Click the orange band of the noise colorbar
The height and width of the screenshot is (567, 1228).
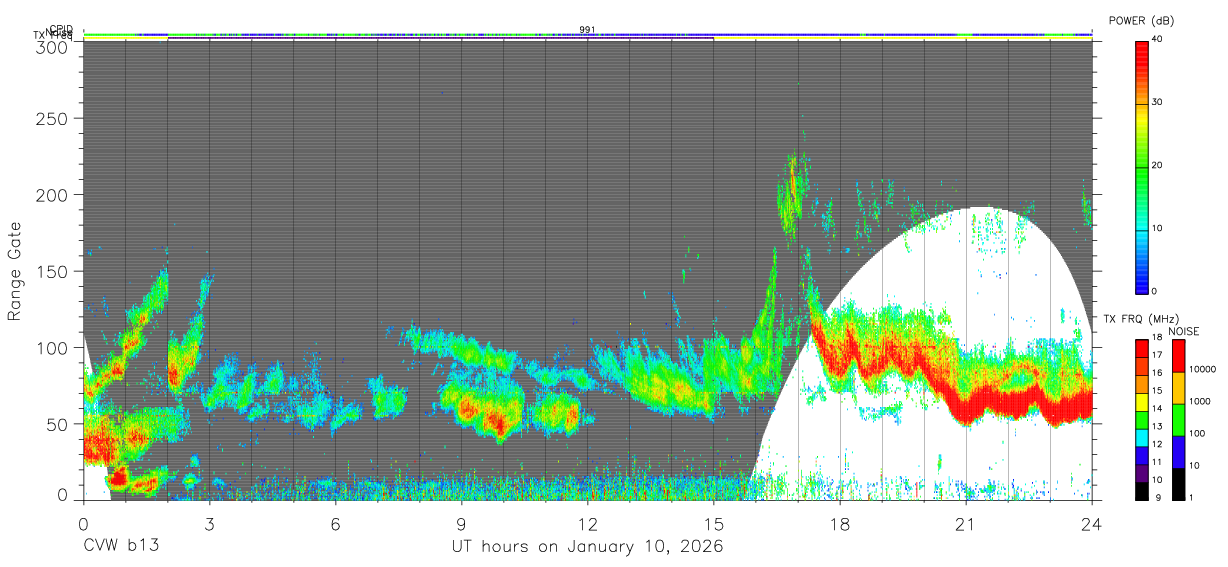click(x=1179, y=387)
